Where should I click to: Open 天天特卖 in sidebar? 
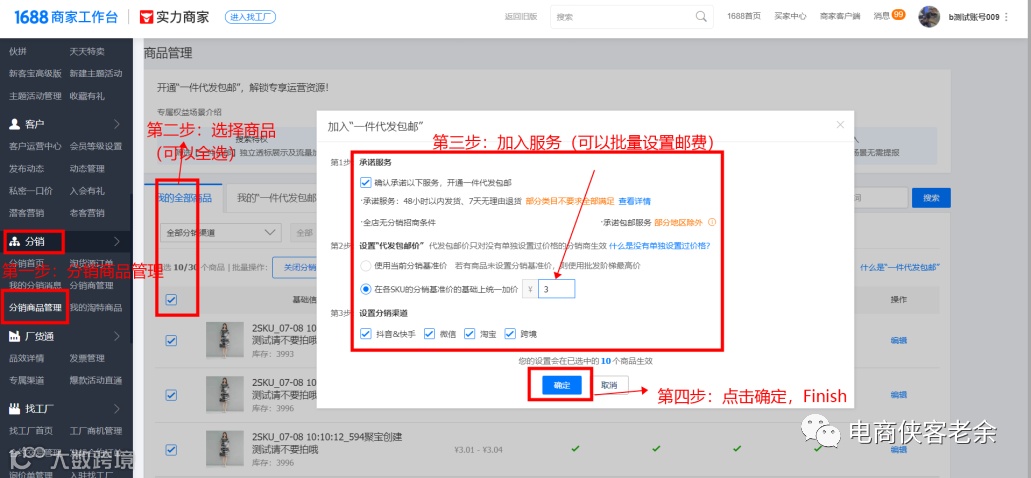(x=87, y=51)
